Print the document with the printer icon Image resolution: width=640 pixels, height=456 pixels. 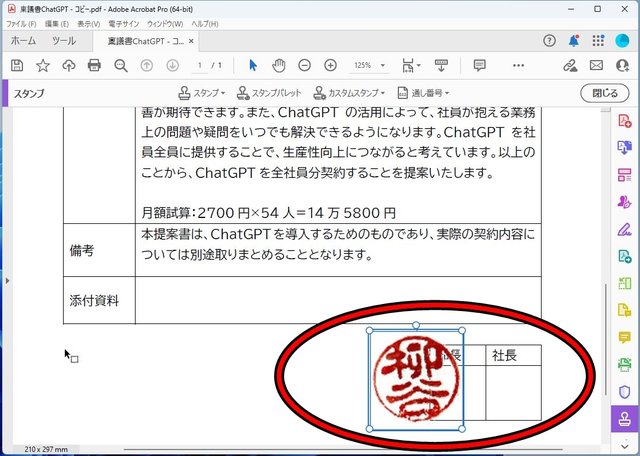pyautogui.click(x=94, y=65)
